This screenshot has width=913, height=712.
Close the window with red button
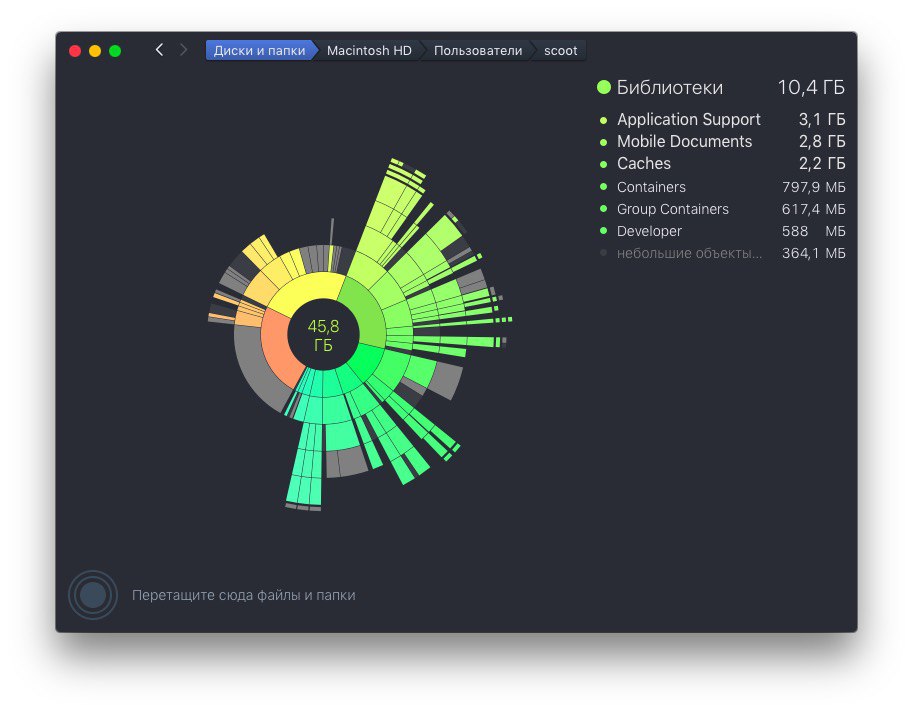pos(75,51)
